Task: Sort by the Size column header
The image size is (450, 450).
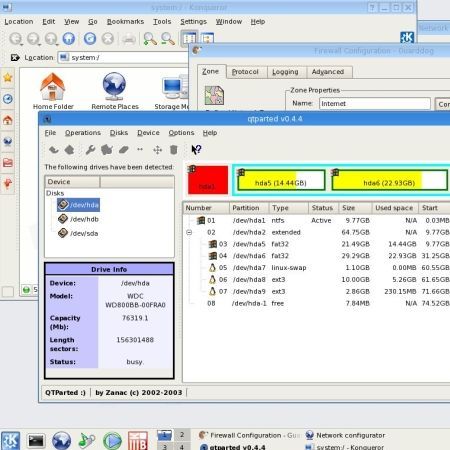Action: click(355, 208)
